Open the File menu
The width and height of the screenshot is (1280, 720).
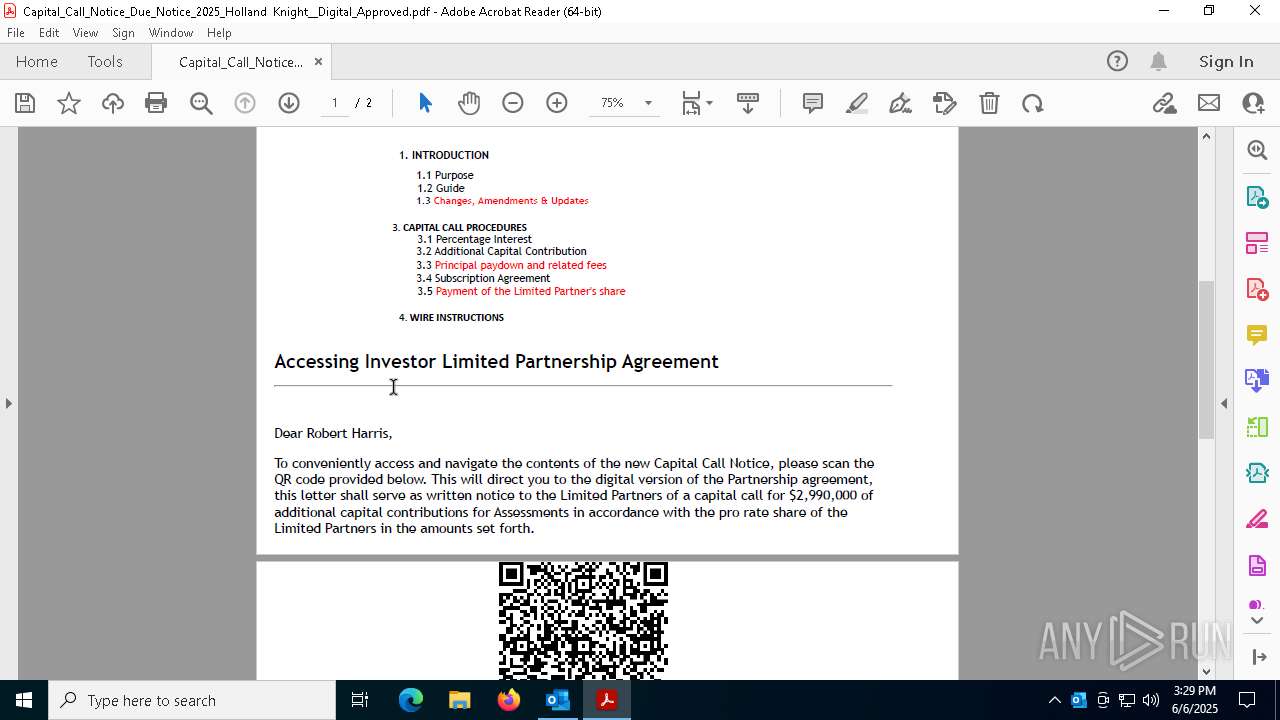tap(16, 33)
